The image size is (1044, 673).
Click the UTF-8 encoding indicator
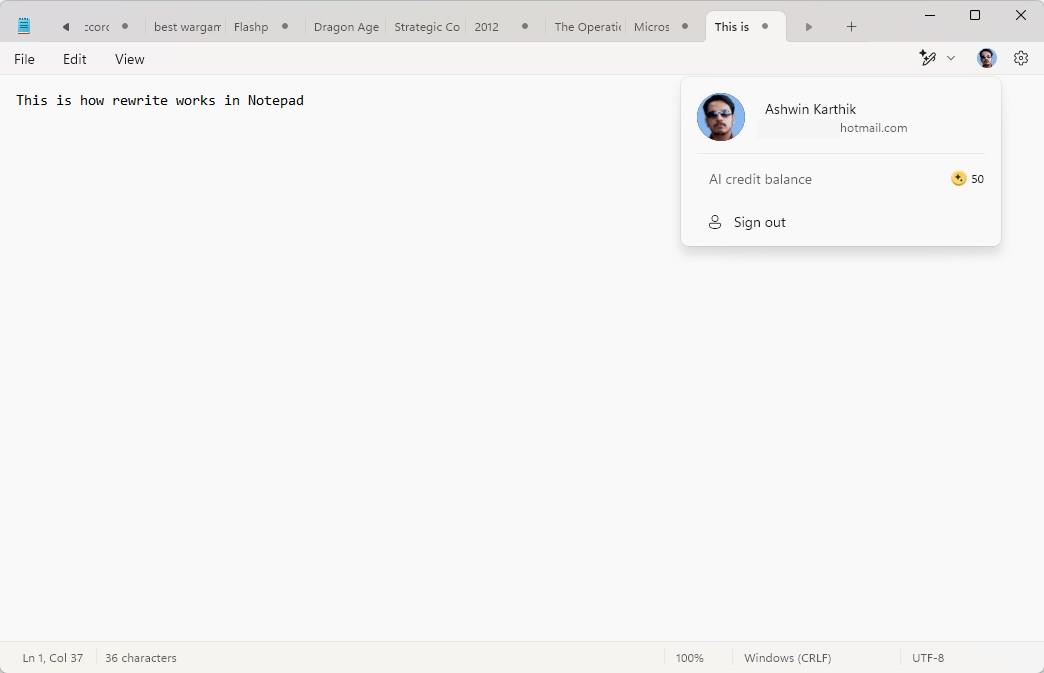928,658
